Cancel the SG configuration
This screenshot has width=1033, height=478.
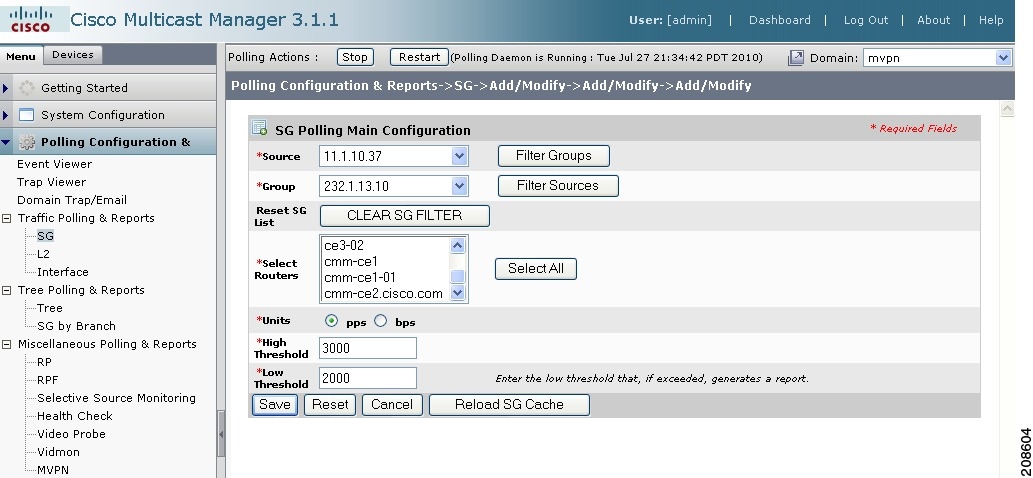point(392,404)
